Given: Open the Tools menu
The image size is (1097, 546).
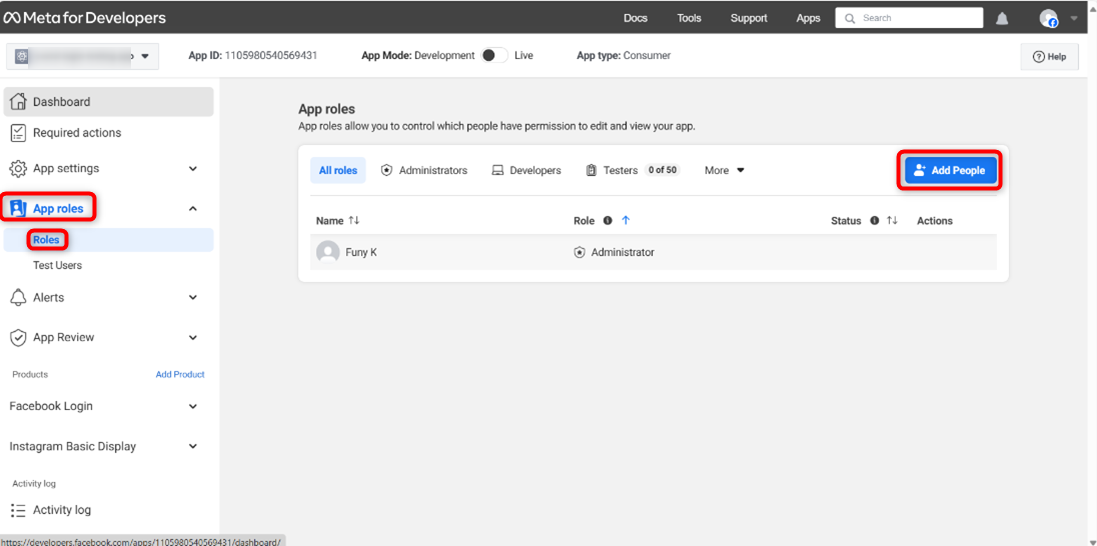Looking at the screenshot, I should (x=689, y=18).
